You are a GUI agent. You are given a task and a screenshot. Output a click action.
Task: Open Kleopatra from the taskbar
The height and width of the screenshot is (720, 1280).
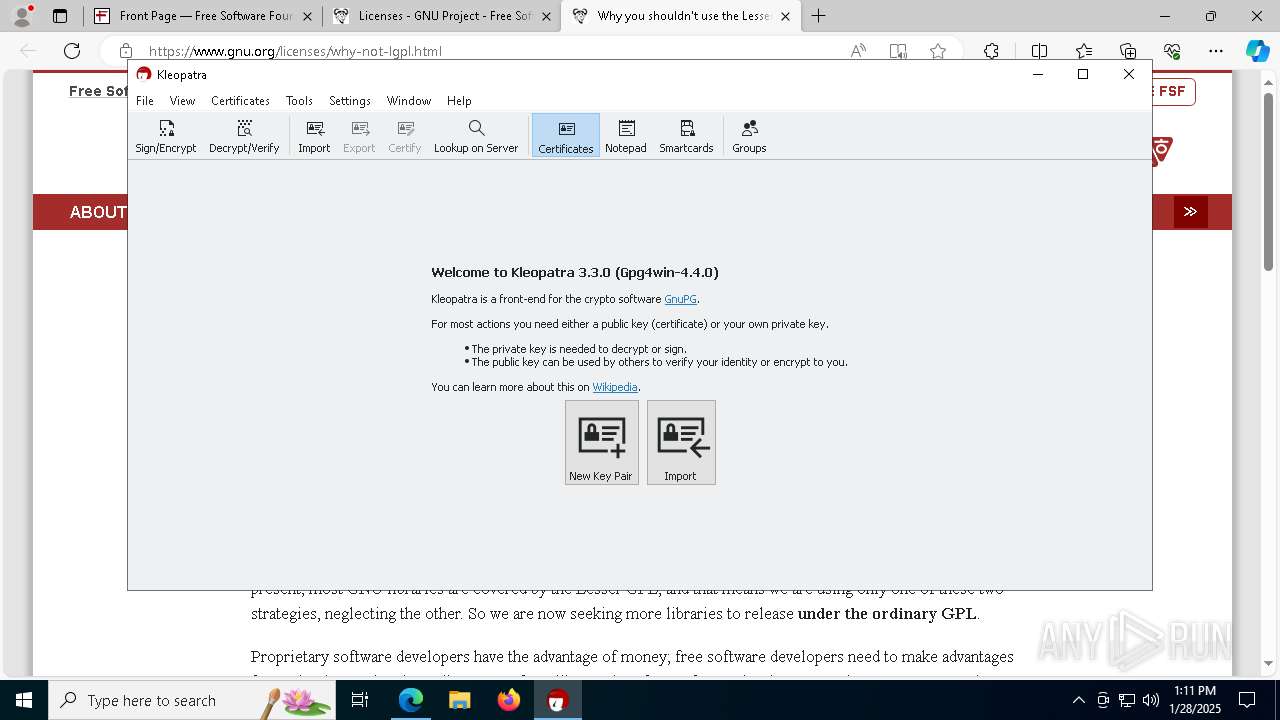click(x=558, y=700)
